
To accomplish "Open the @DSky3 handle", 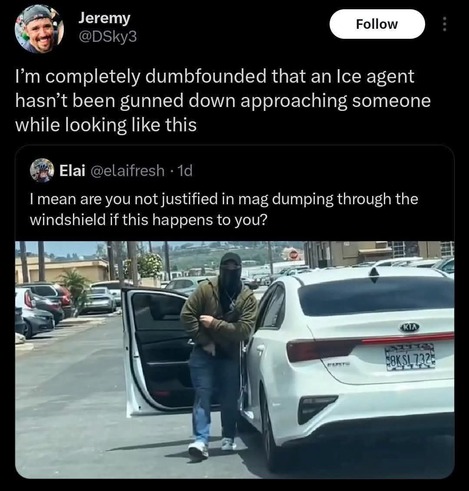I will tap(107, 37).
